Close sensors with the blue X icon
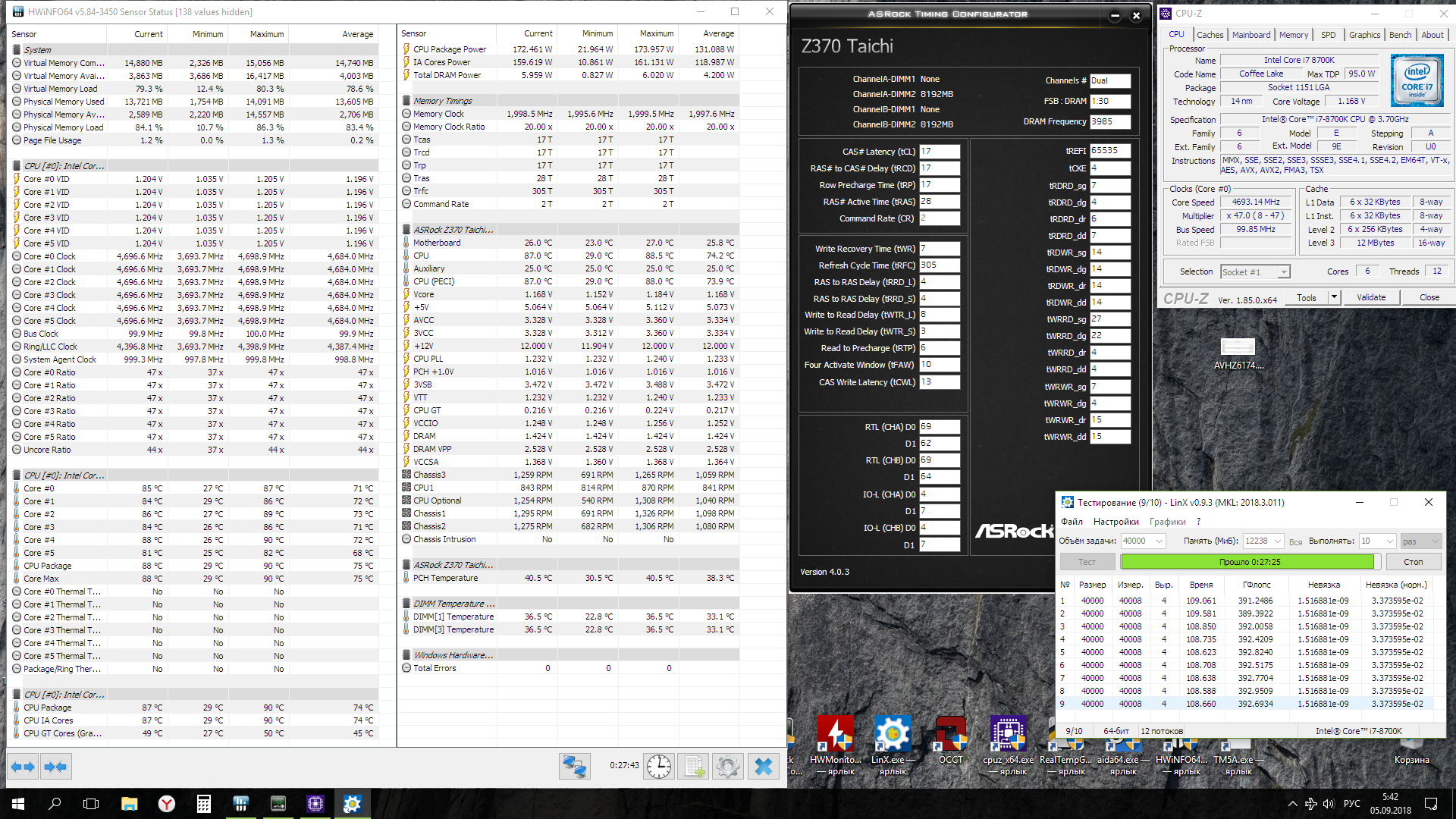The width and height of the screenshot is (1456, 819). (763, 767)
